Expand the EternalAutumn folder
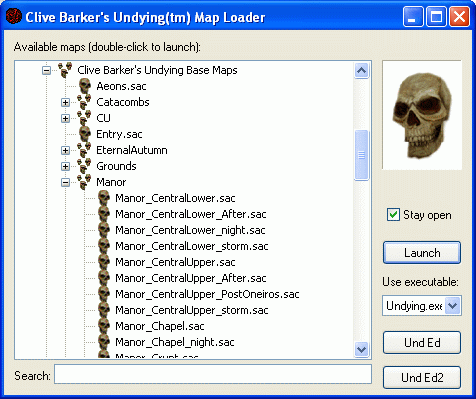The height and width of the screenshot is (399, 476). [x=65, y=150]
